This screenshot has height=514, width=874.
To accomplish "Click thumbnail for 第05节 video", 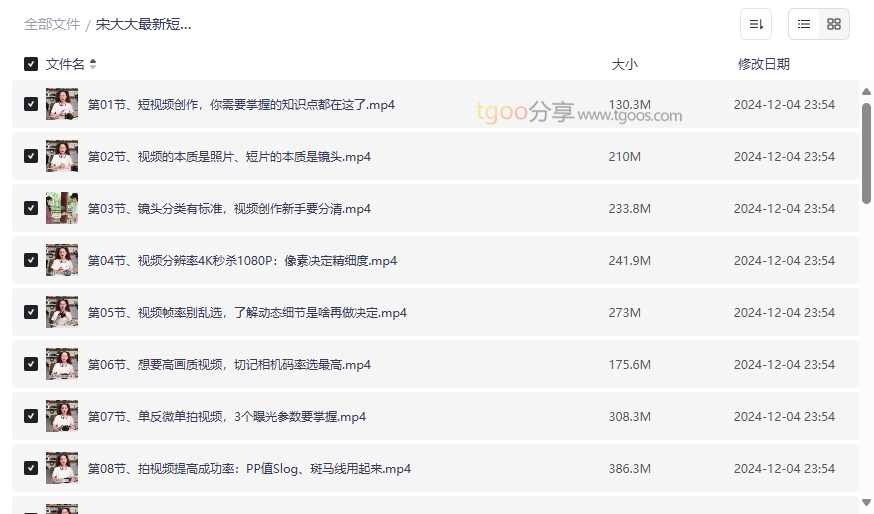I will 62,312.
